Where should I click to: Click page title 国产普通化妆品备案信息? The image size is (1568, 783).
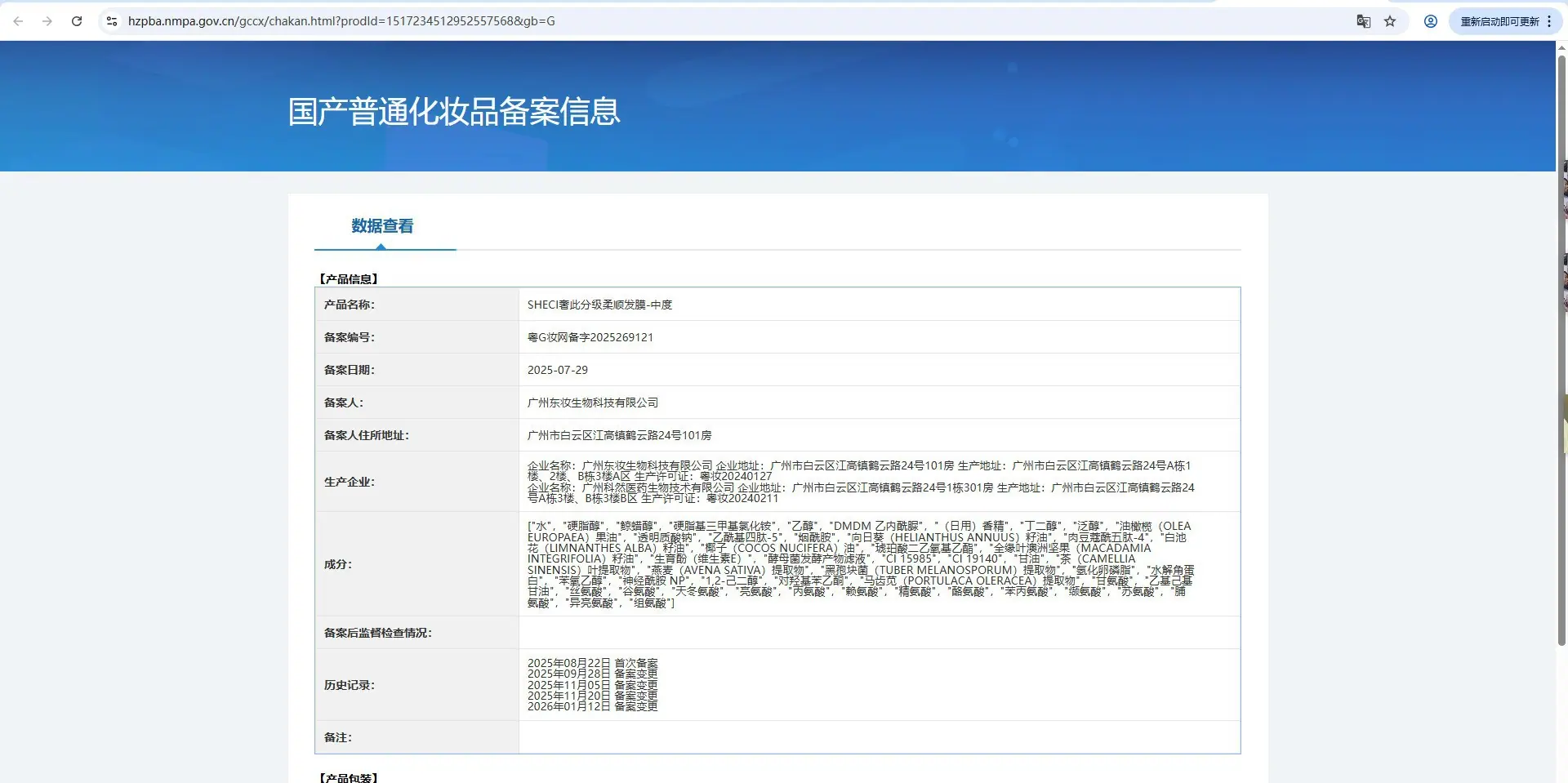[x=454, y=112]
